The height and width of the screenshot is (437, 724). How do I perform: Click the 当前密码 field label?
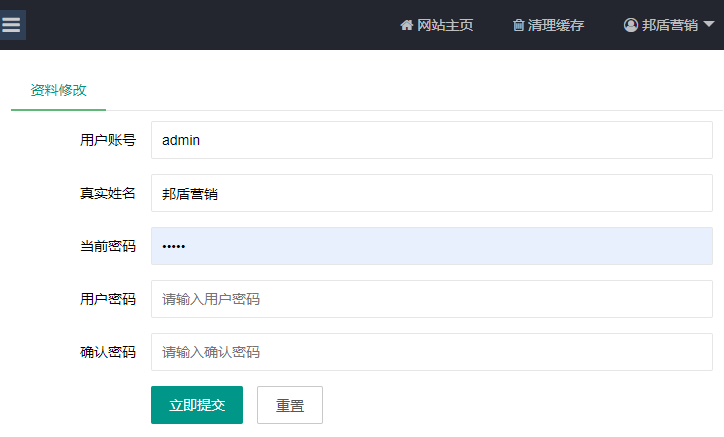[x=107, y=246]
